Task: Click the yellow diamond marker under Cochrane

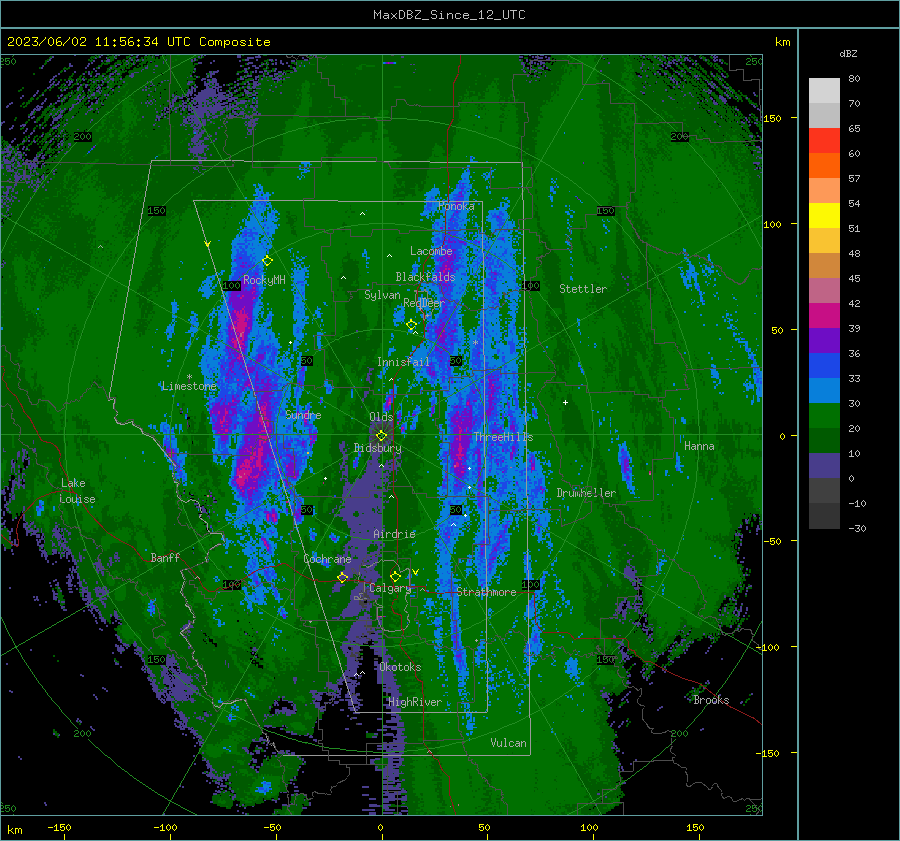Action: pyautogui.click(x=343, y=577)
